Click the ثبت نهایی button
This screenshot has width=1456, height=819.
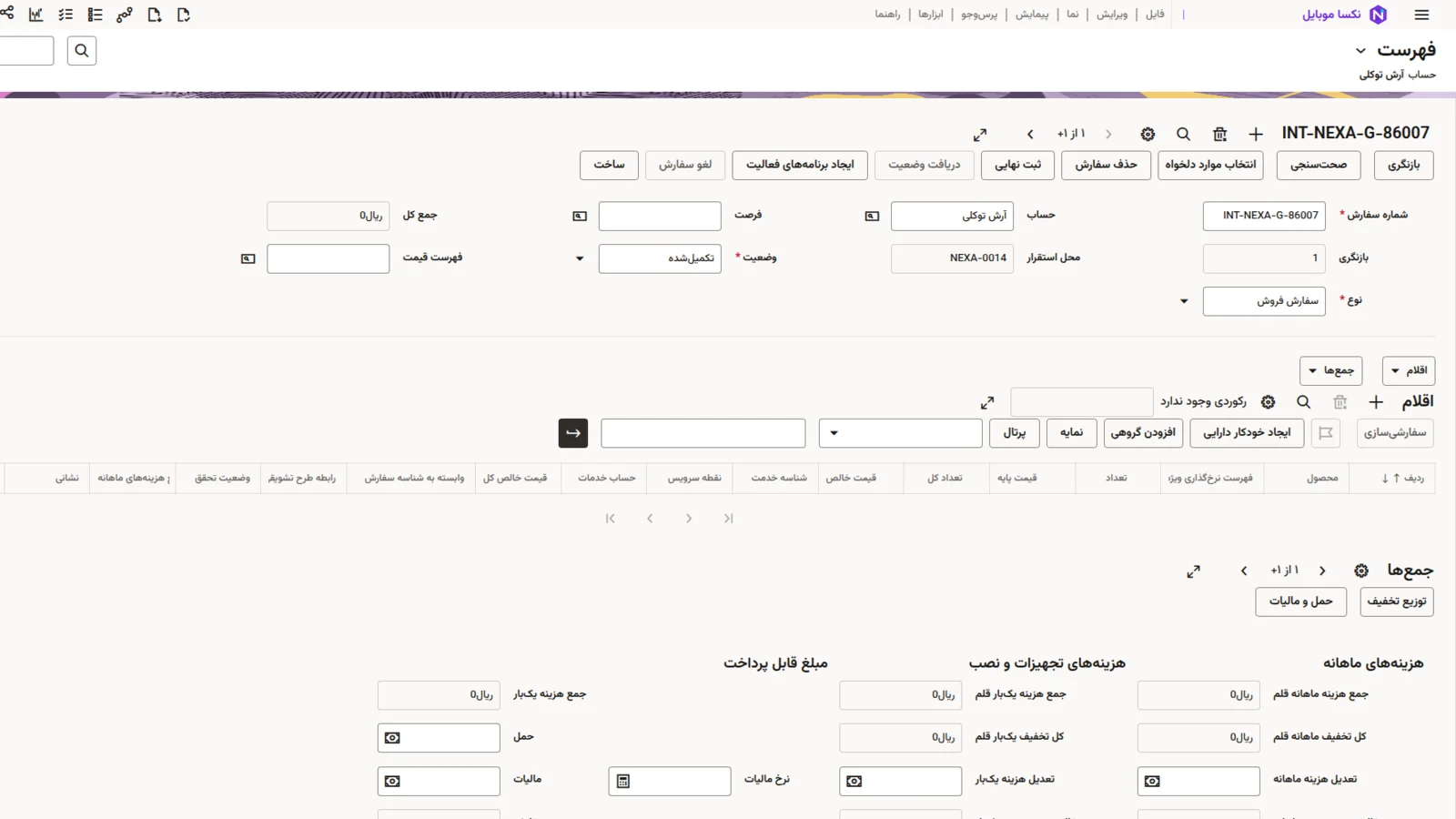1017,165
